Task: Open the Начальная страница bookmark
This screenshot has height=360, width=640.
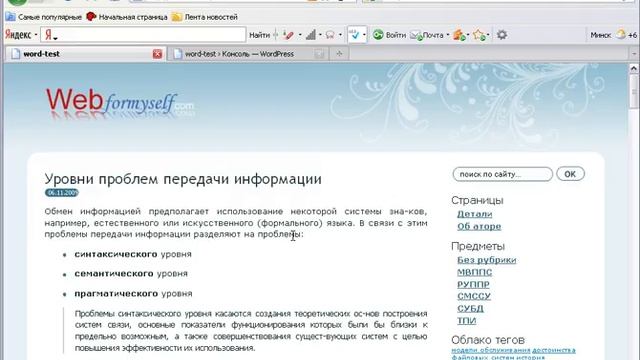Action: pyautogui.click(x=127, y=17)
